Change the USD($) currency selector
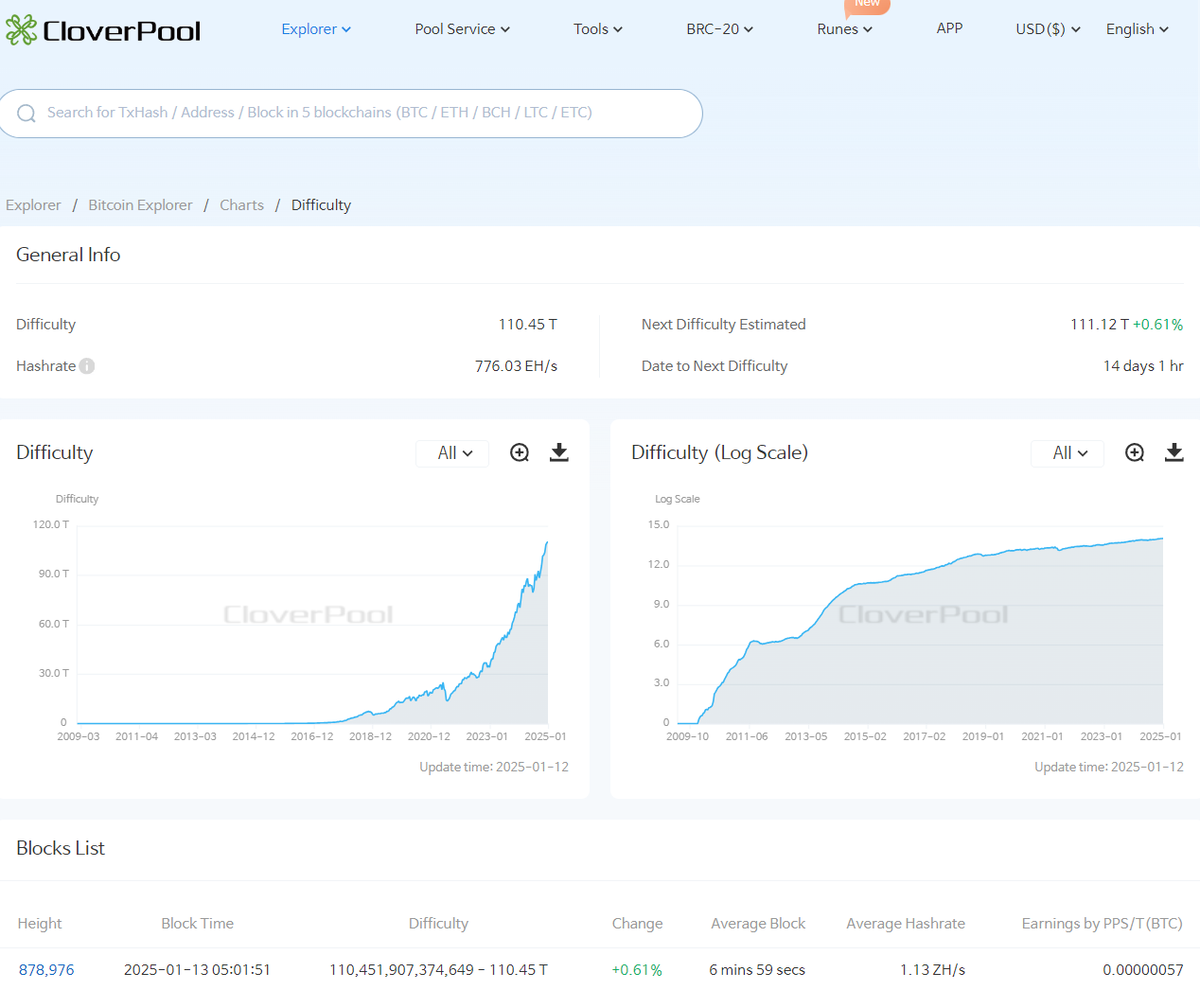The image size is (1200, 990). pyautogui.click(x=1048, y=29)
